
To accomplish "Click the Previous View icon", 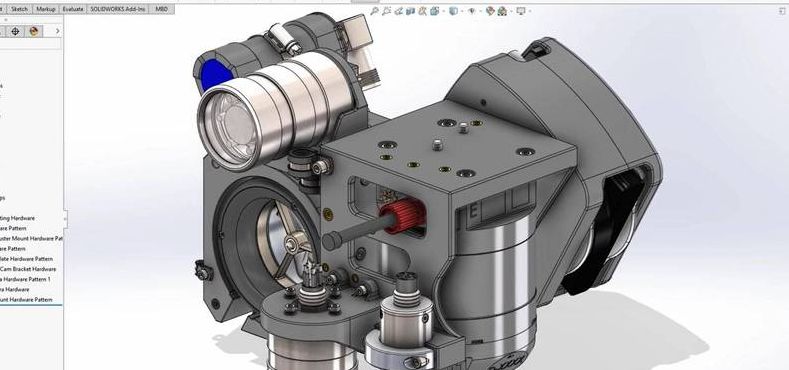I will click(399, 11).
